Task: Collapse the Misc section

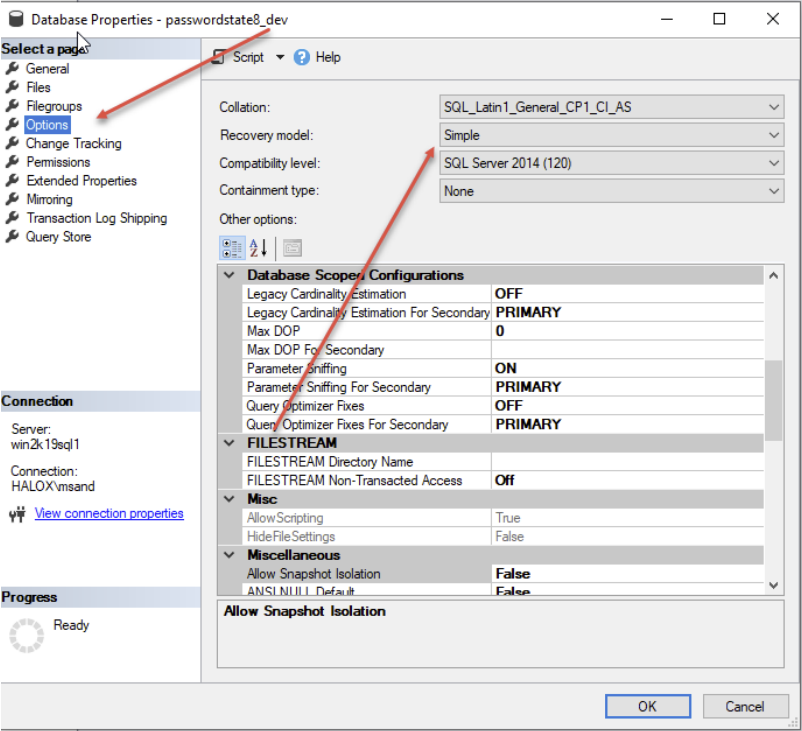Action: coord(229,499)
